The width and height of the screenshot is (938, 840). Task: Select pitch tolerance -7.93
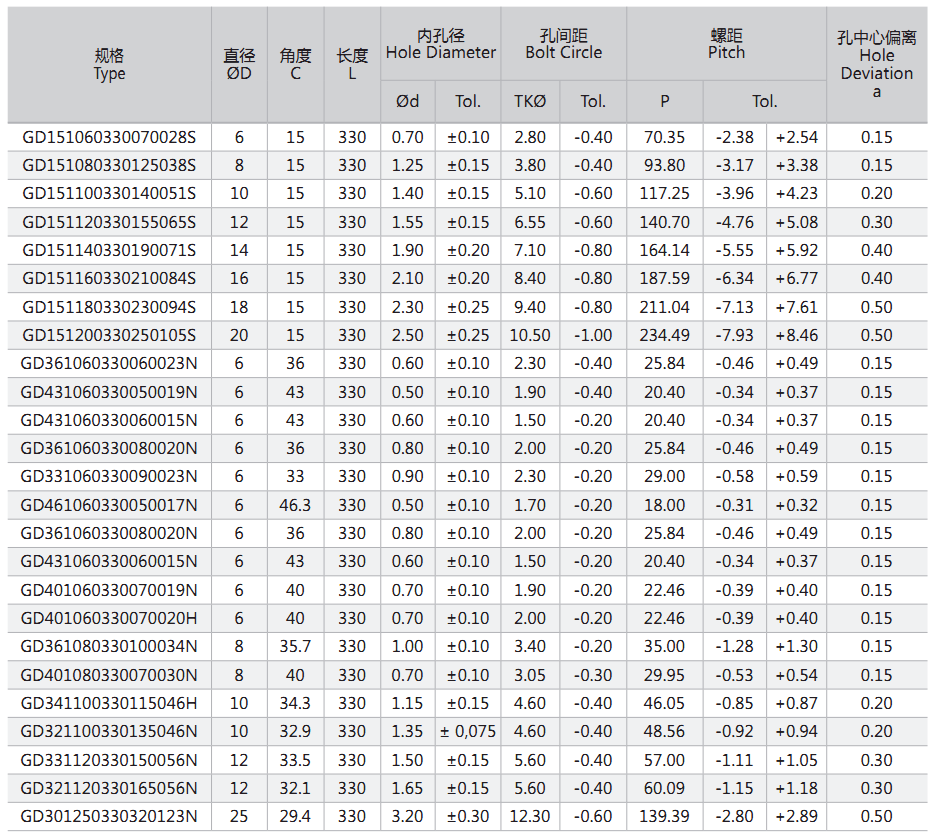(x=735, y=336)
